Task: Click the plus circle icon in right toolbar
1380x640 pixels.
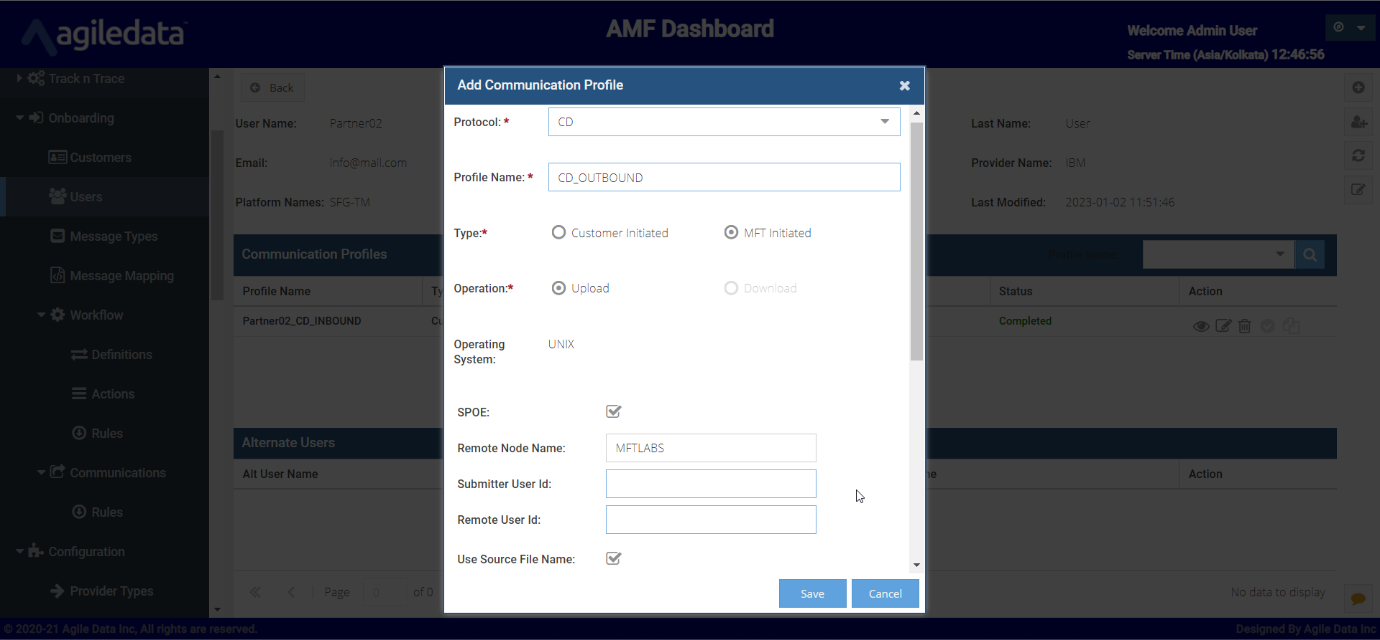Action: pyautogui.click(x=1358, y=87)
